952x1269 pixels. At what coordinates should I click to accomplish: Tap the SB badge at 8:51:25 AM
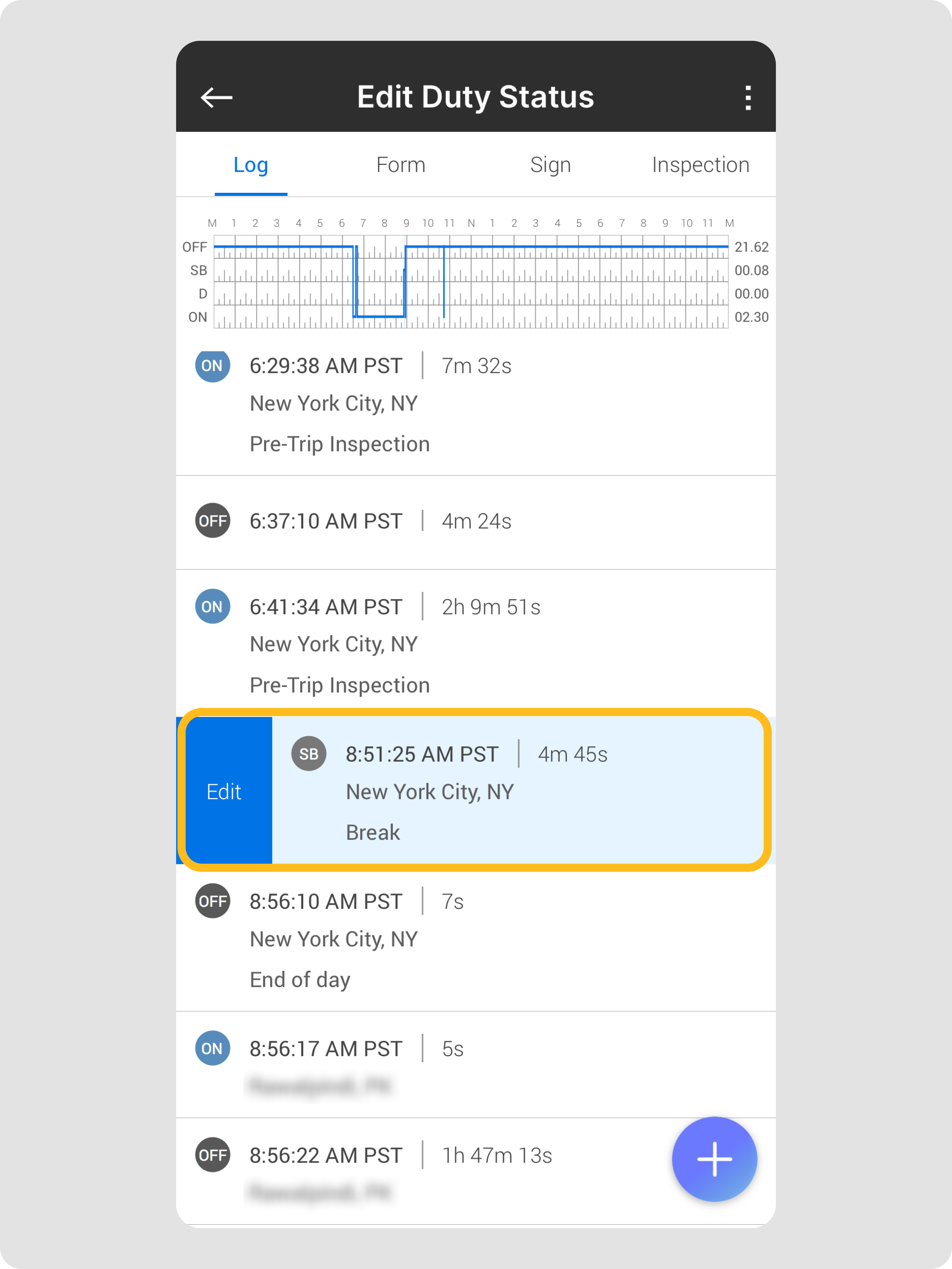308,754
